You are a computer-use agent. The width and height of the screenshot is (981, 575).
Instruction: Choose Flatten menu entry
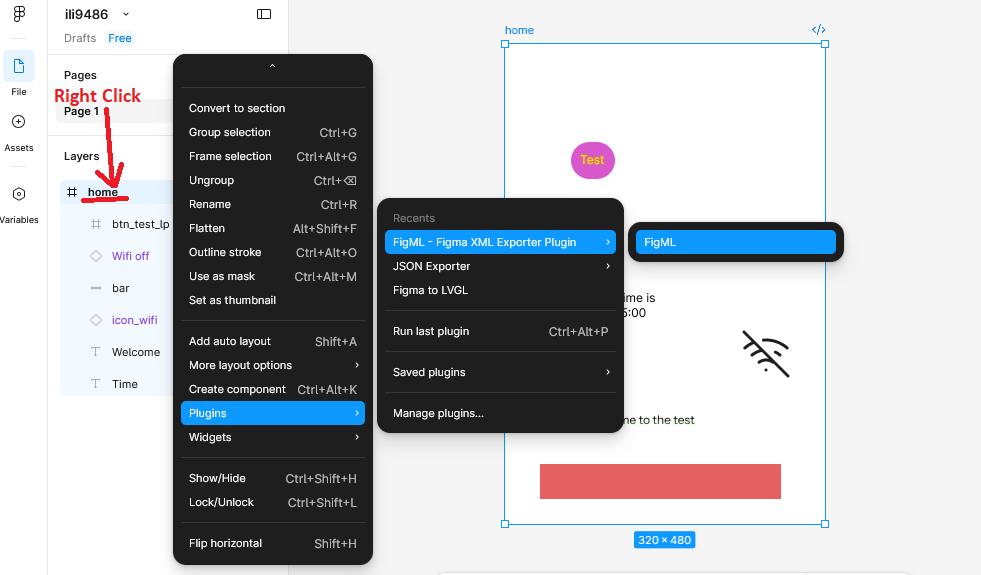tap(273, 228)
